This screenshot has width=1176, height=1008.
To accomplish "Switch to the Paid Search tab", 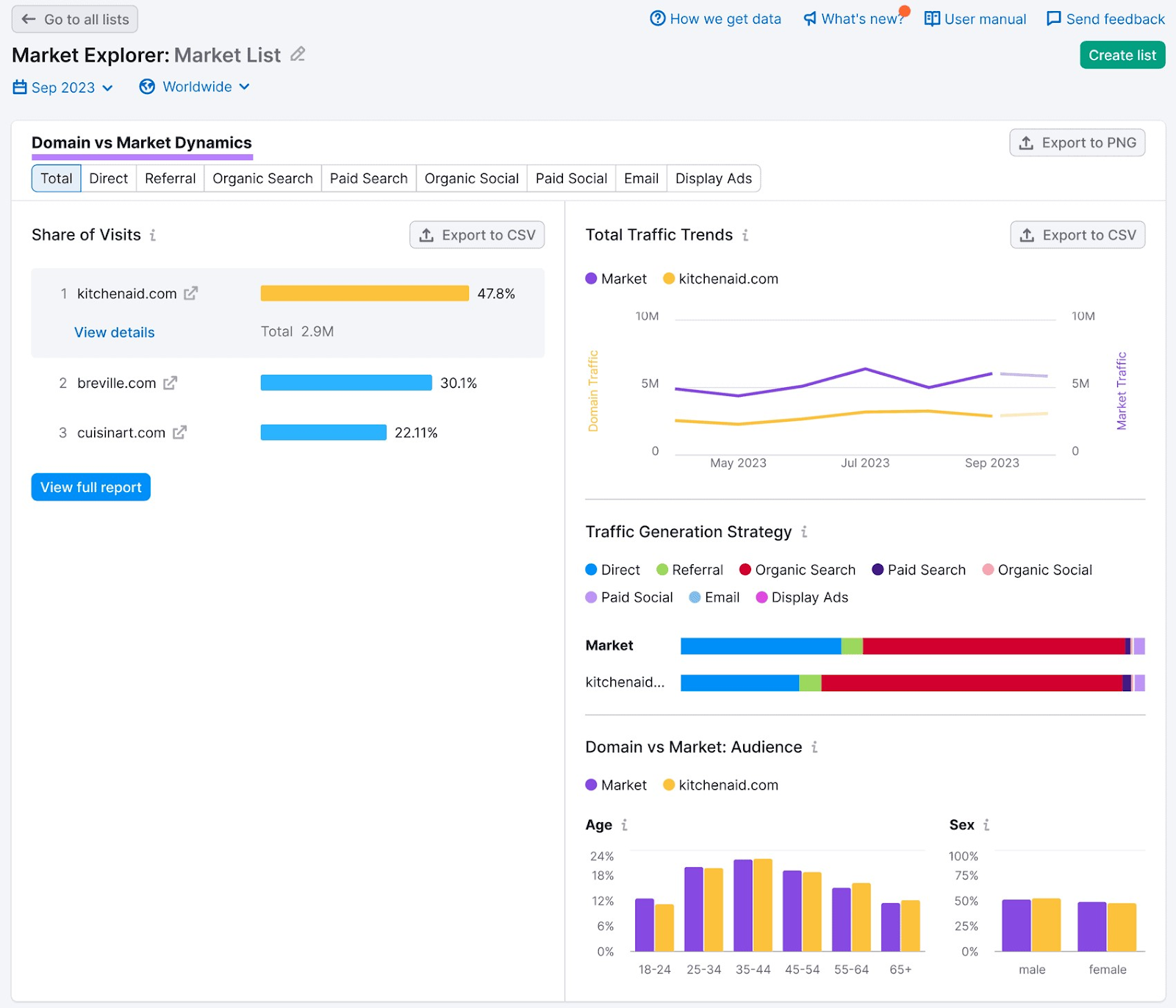I will click(369, 179).
